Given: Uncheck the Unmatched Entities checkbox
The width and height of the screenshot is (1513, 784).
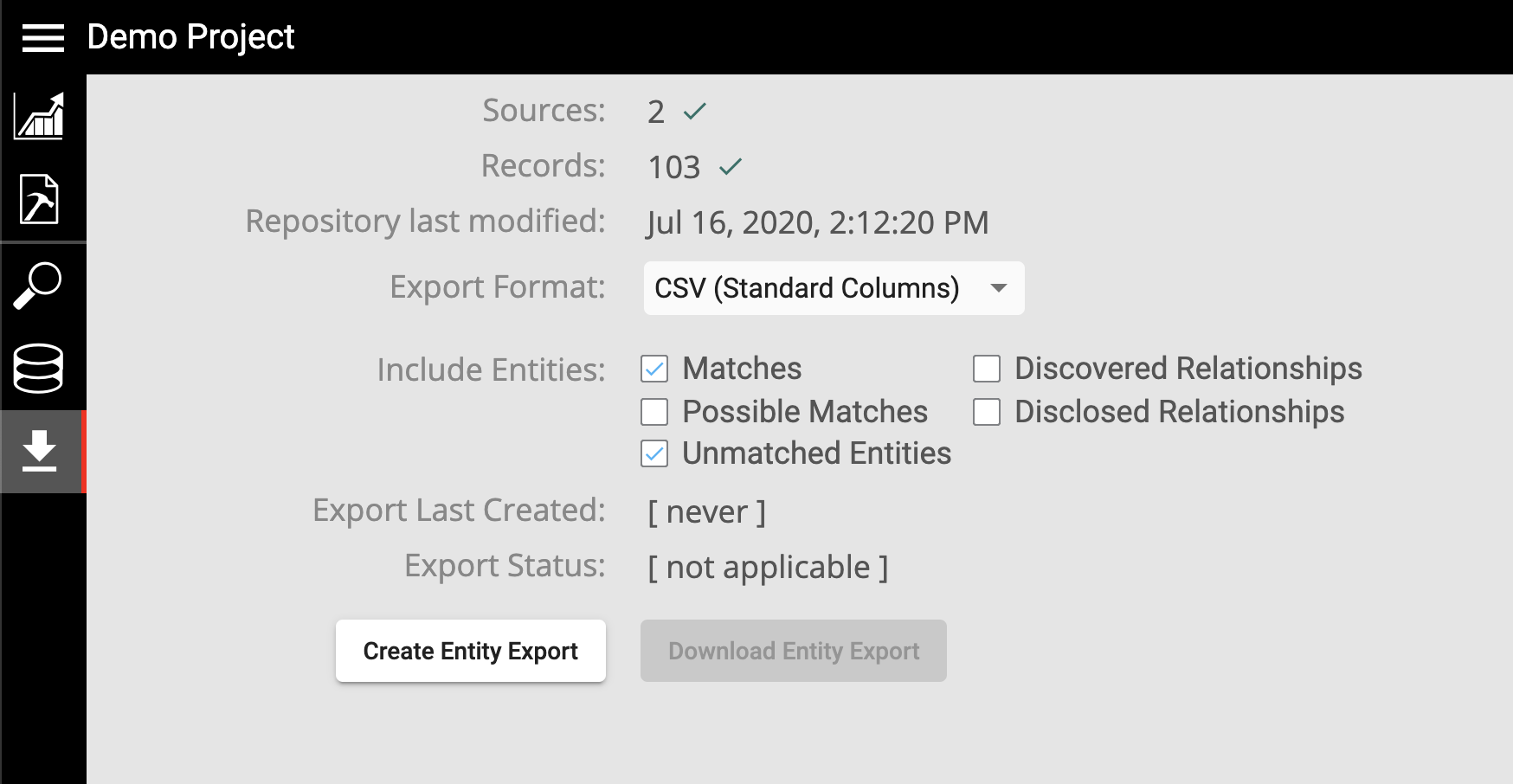Looking at the screenshot, I should tap(654, 453).
